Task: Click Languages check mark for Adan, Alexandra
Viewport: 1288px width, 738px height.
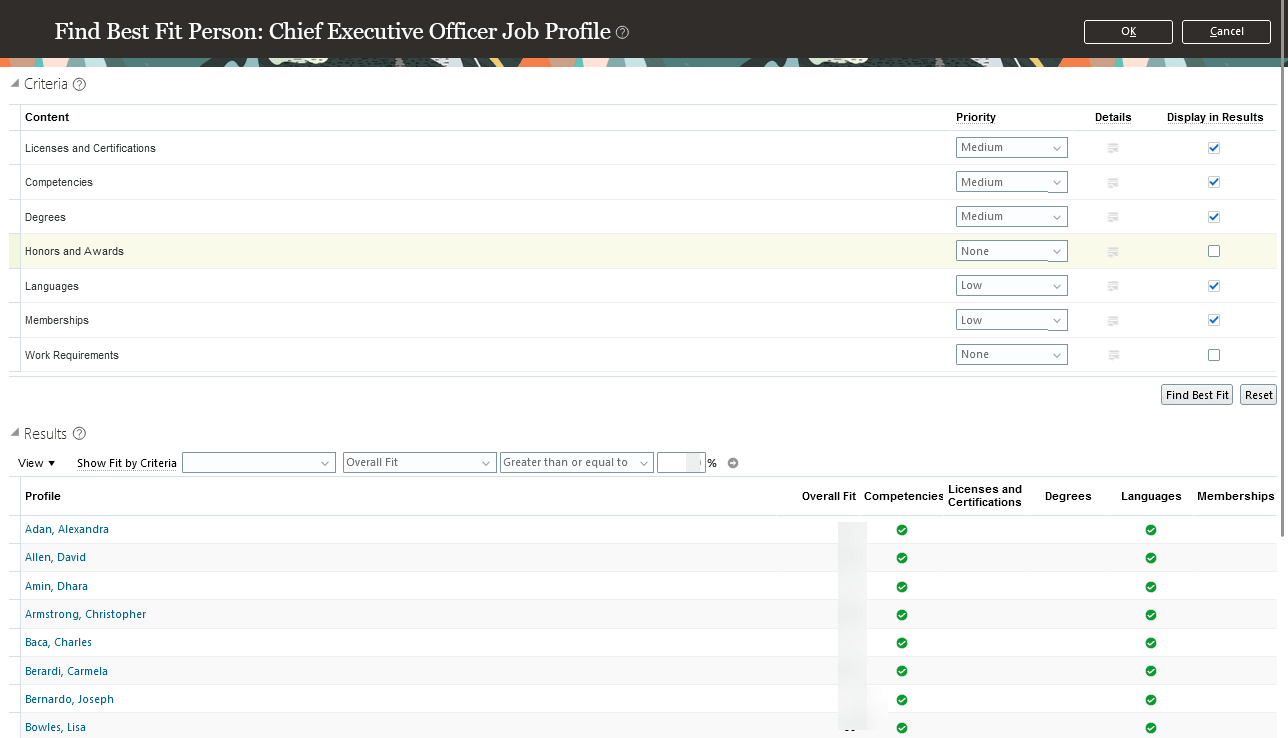Action: point(1151,530)
